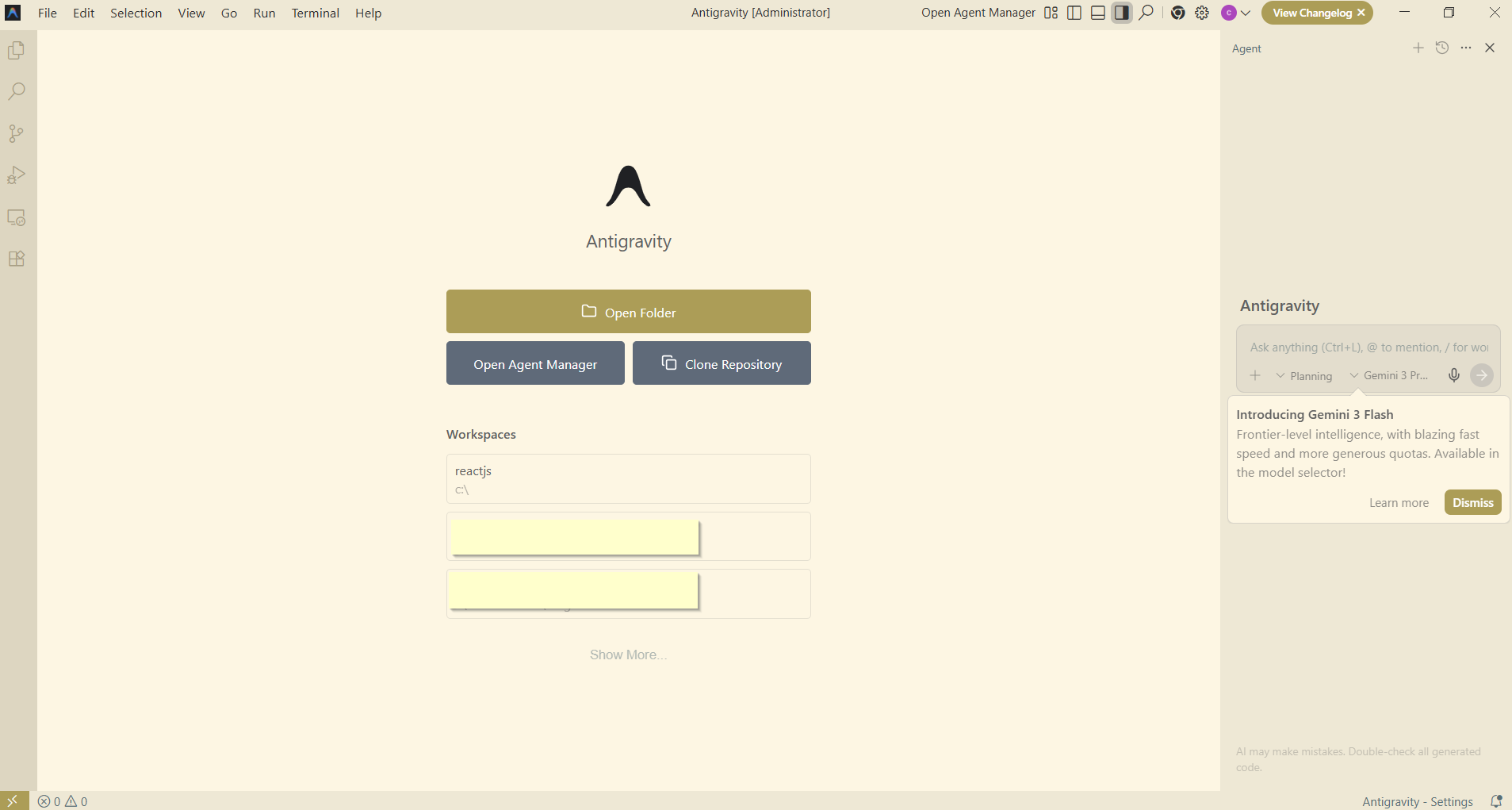The image size is (1512, 810).
Task: Open the Extensions view in activity bar
Action: [x=16, y=259]
